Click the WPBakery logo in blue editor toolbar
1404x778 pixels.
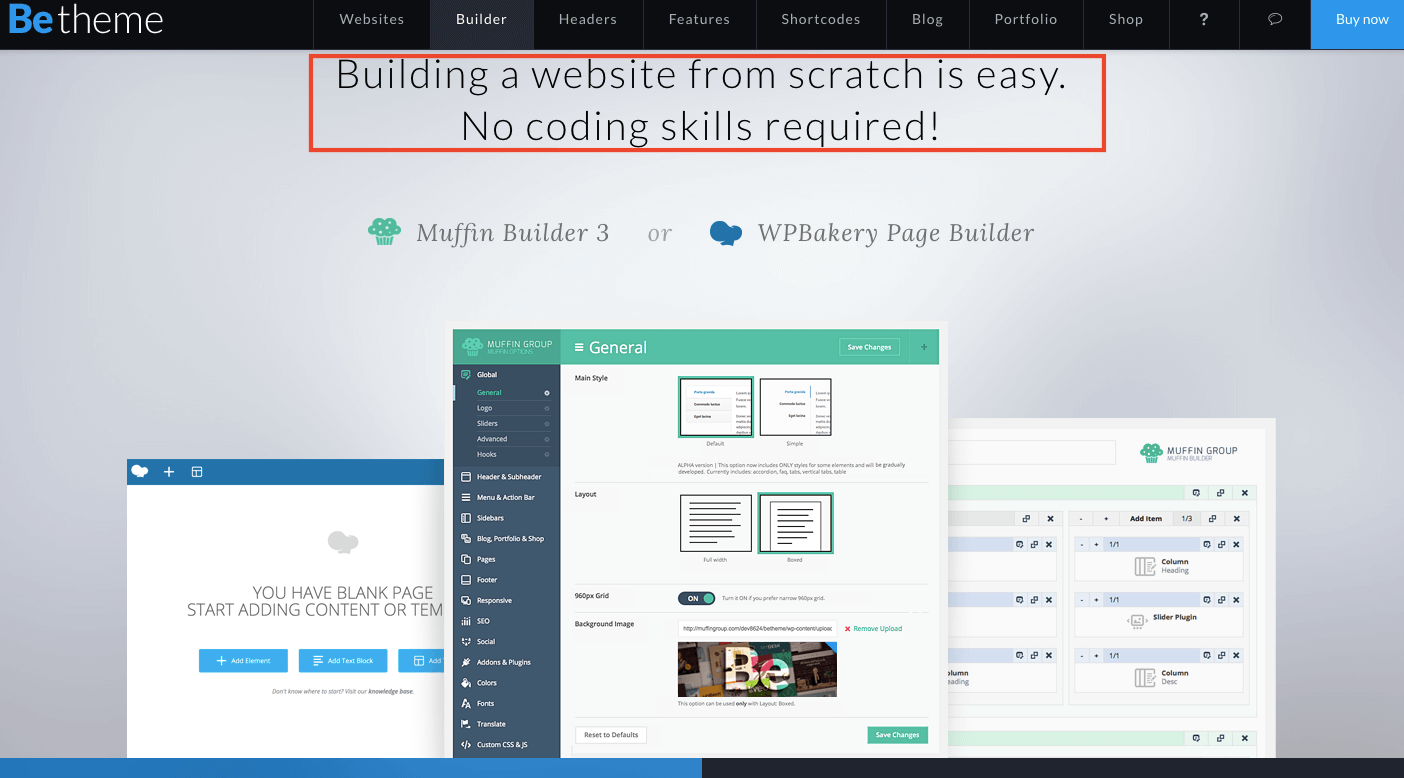140,471
